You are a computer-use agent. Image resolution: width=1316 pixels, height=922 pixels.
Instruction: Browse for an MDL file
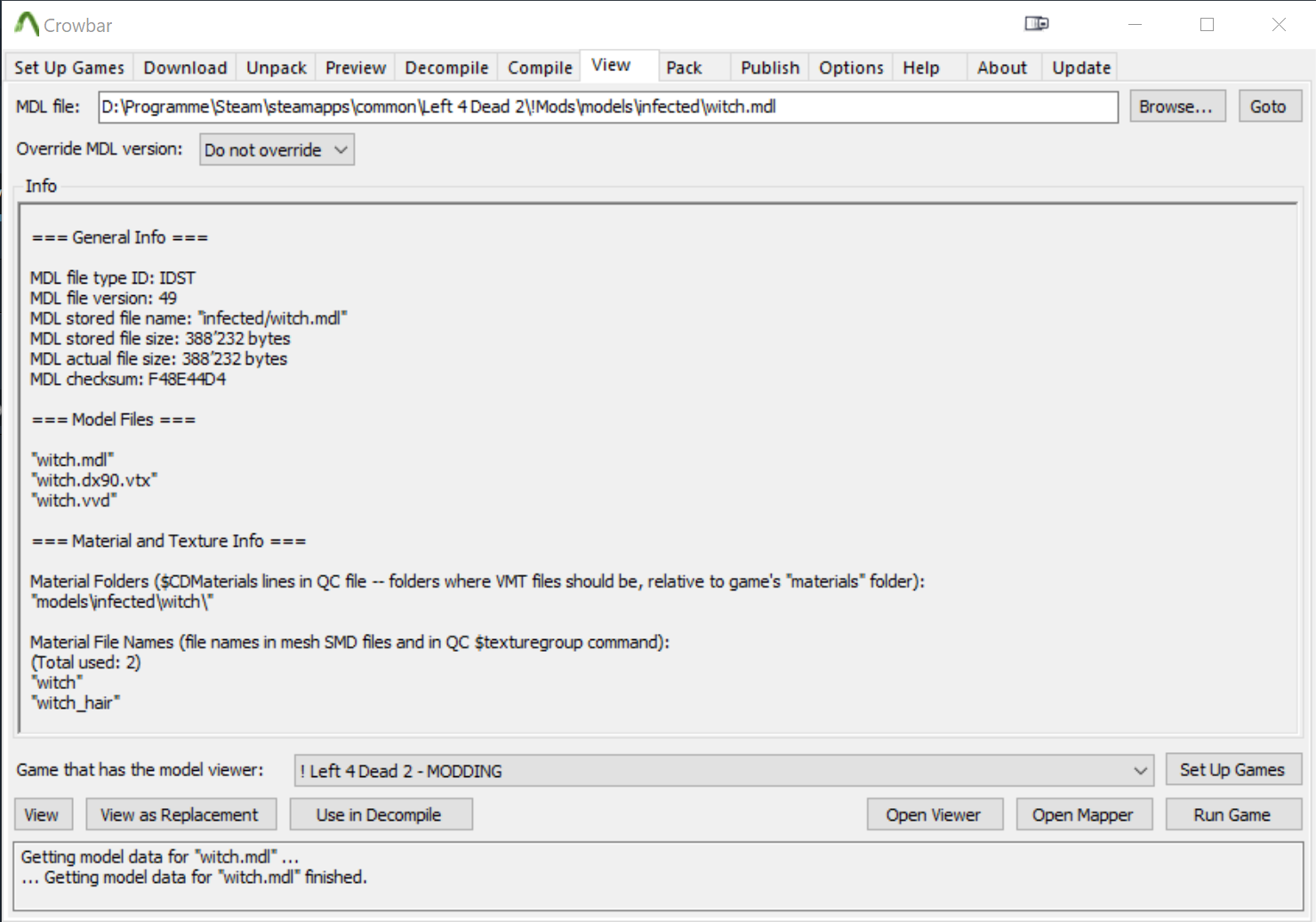(1177, 107)
